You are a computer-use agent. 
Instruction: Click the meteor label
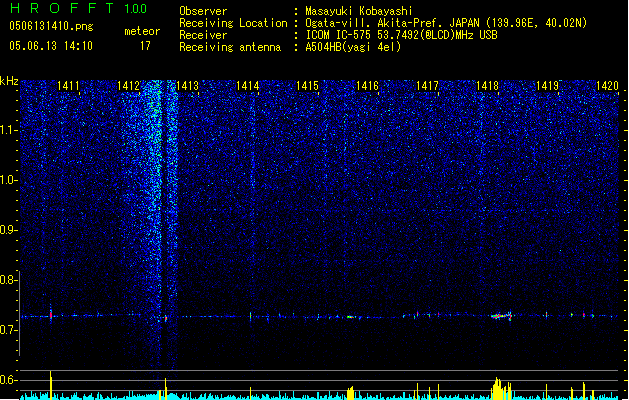coord(142,31)
